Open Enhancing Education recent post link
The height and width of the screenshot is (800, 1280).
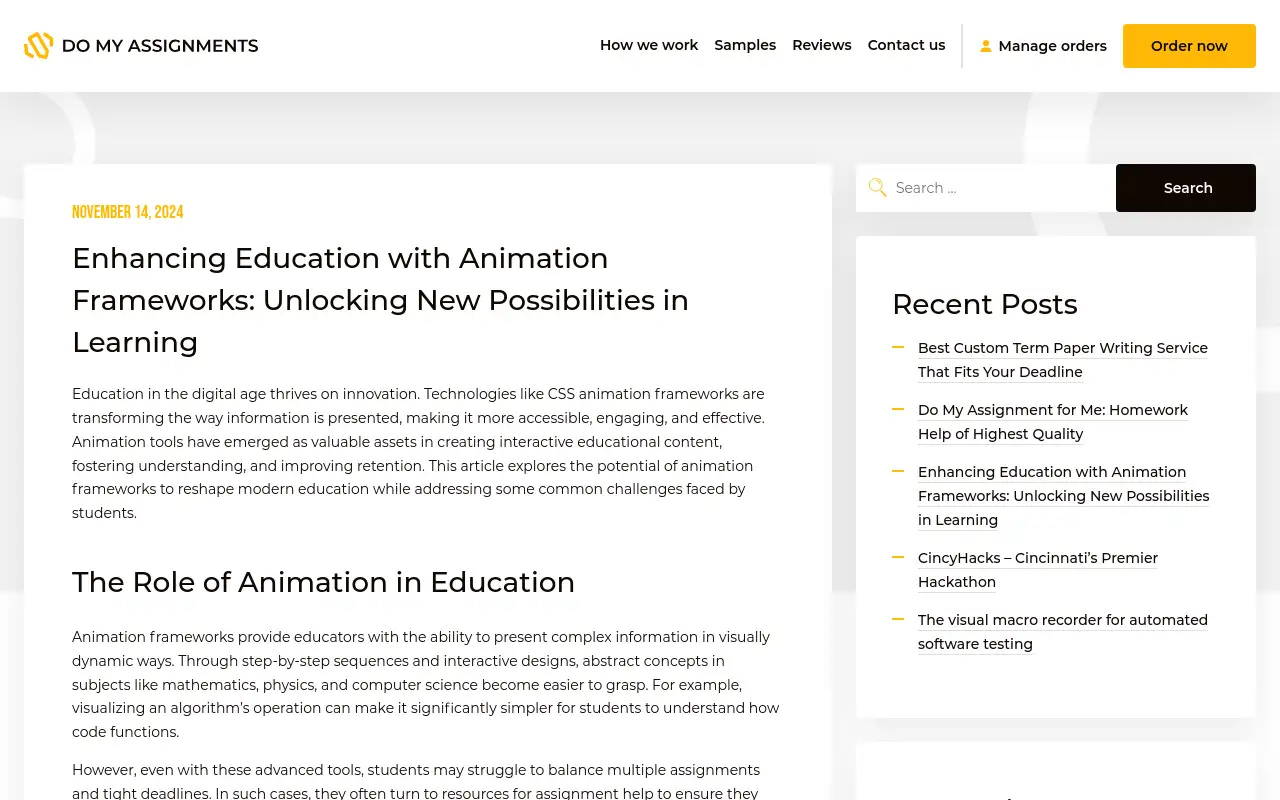coord(1064,496)
